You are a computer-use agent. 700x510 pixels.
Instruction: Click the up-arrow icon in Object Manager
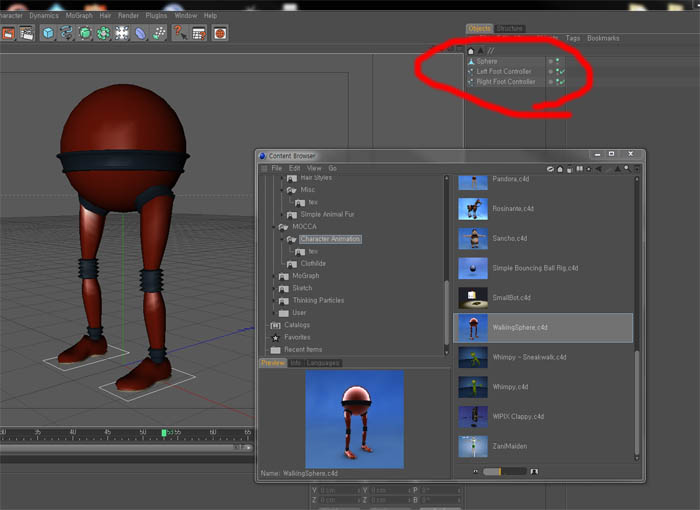(480, 51)
